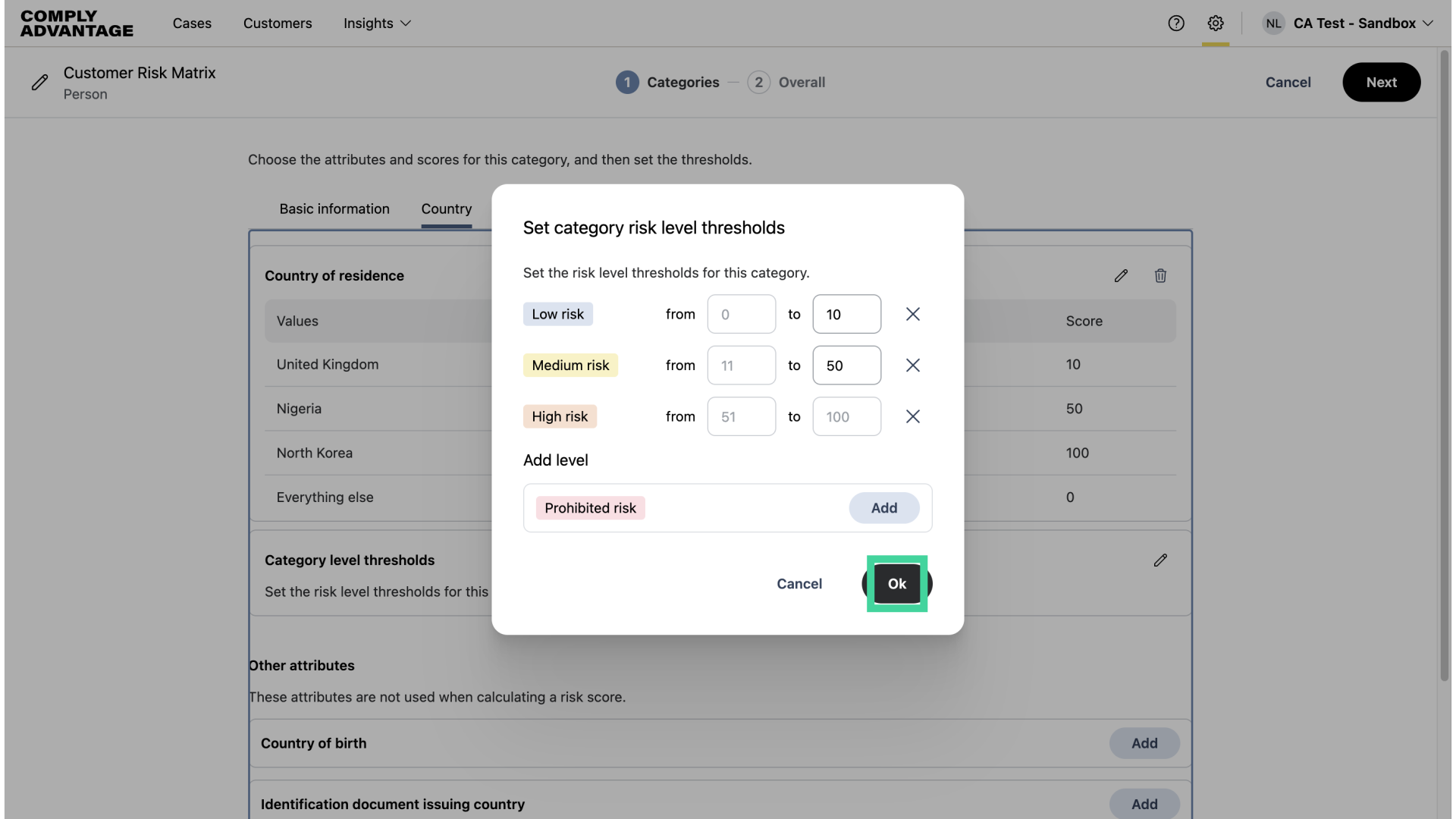Edit the Category level thresholds section
This screenshot has width=1456, height=819.
[1160, 560]
